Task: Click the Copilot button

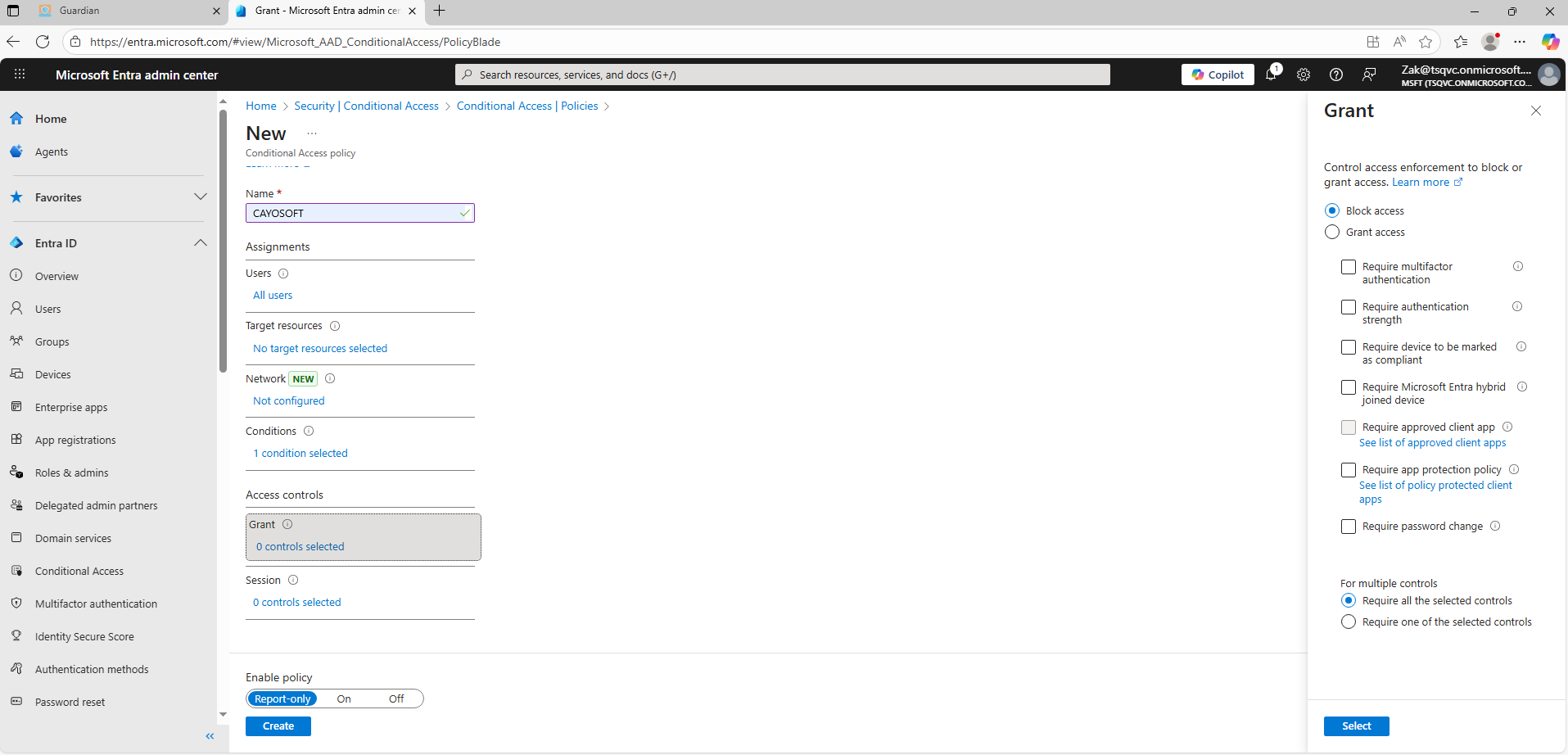Action: coord(1218,75)
